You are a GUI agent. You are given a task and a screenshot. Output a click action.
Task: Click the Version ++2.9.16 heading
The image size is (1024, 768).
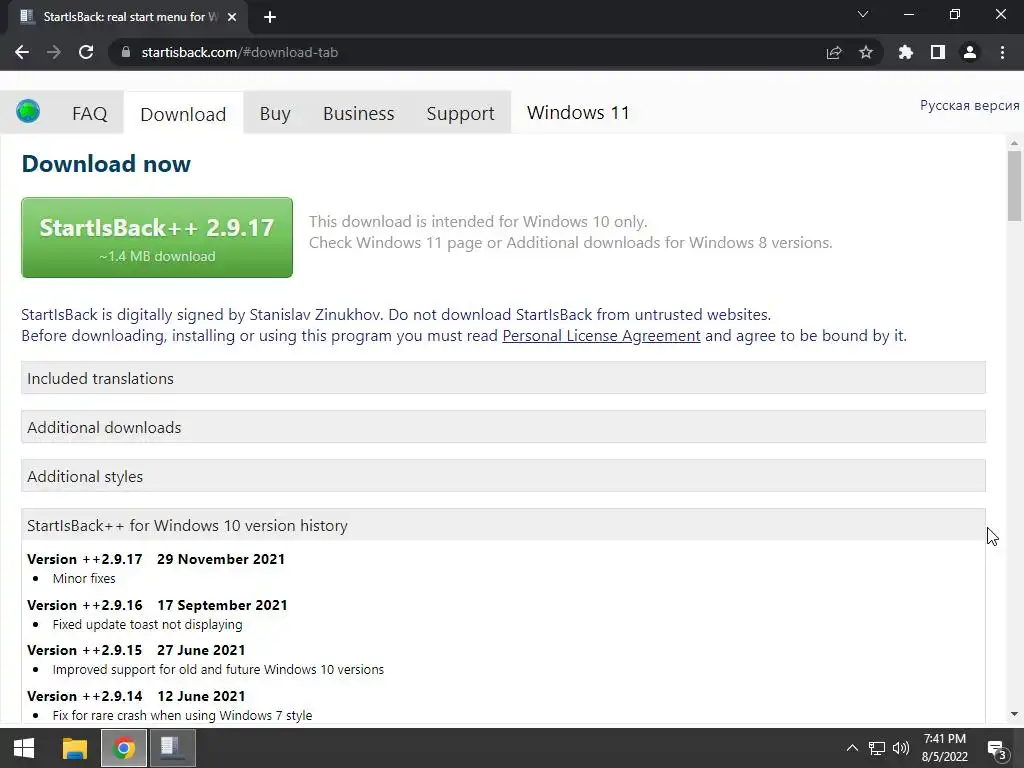(x=157, y=605)
